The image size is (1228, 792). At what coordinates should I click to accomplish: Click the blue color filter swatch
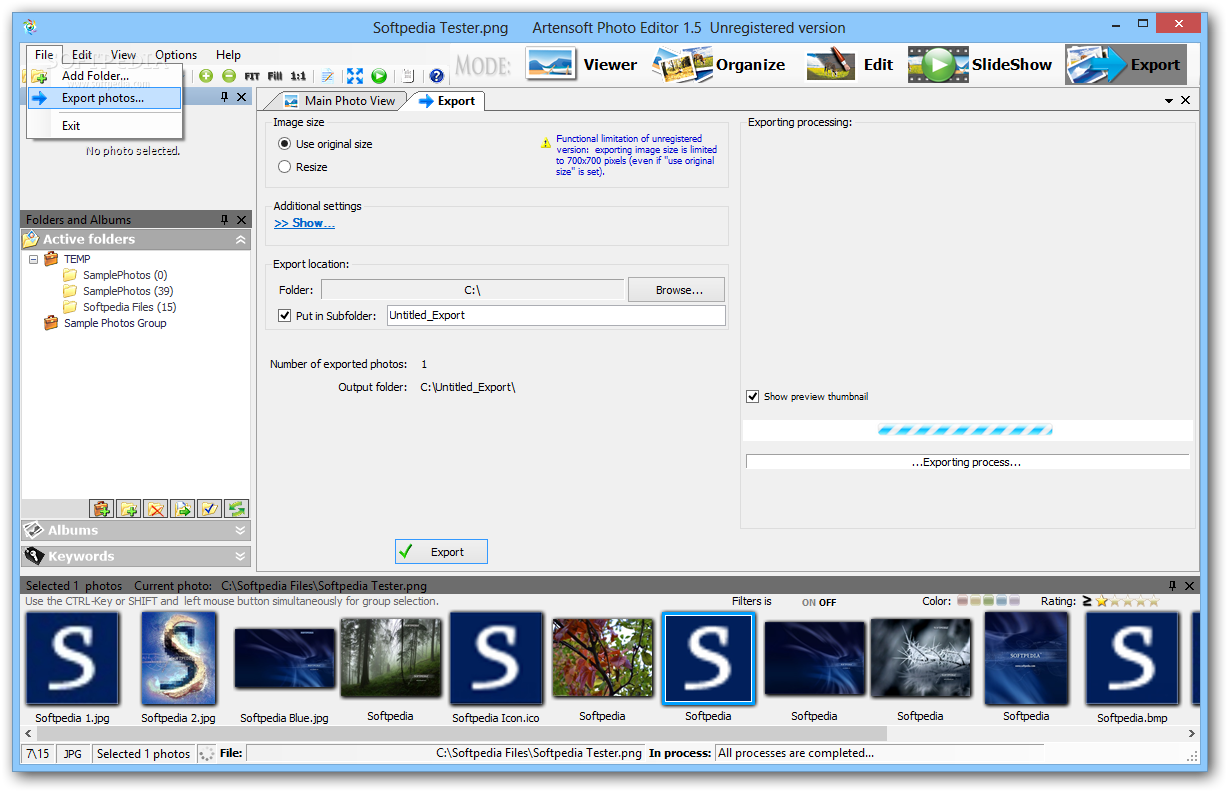[x=1002, y=601]
